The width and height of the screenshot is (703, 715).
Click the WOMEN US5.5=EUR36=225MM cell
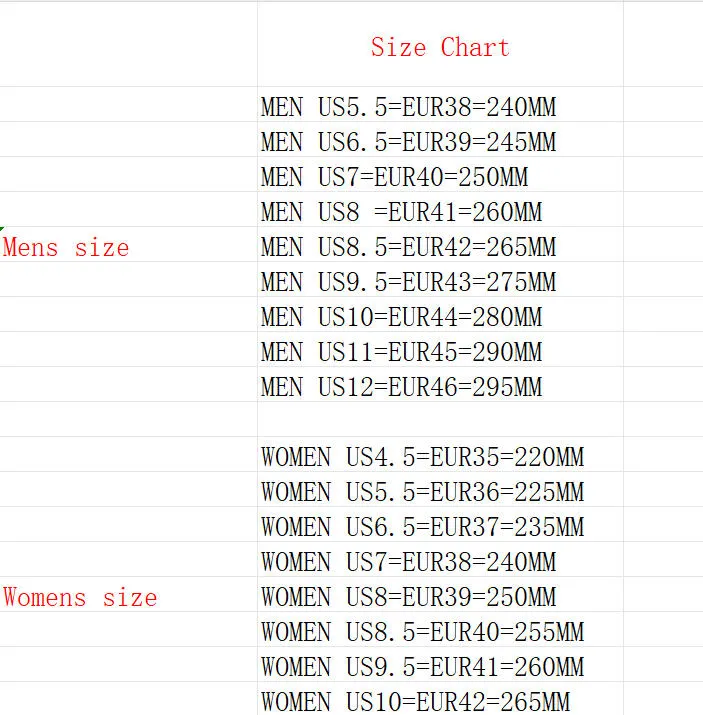click(x=440, y=489)
